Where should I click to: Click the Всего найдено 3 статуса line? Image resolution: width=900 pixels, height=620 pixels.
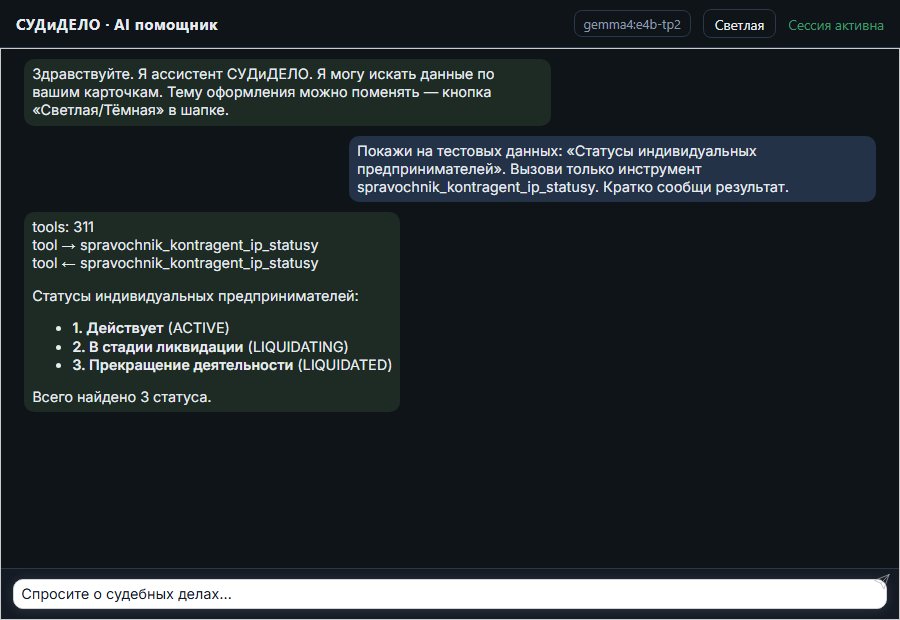point(122,397)
